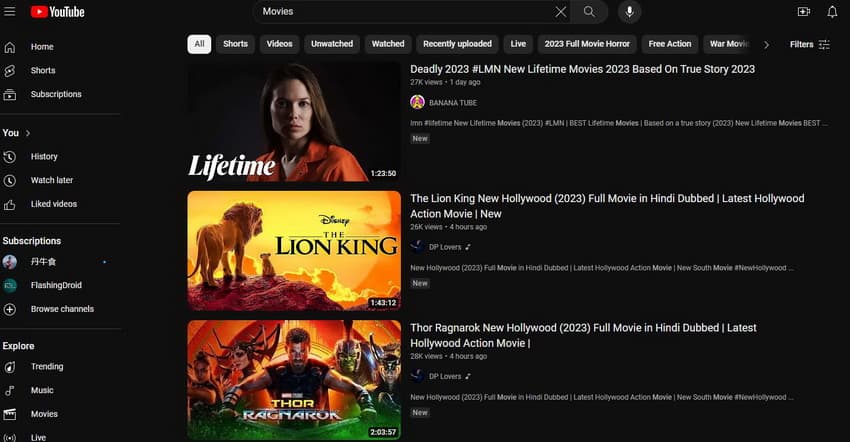Click DP Lovers avatar under Lion King
The width and height of the screenshot is (850, 442).
(417, 247)
